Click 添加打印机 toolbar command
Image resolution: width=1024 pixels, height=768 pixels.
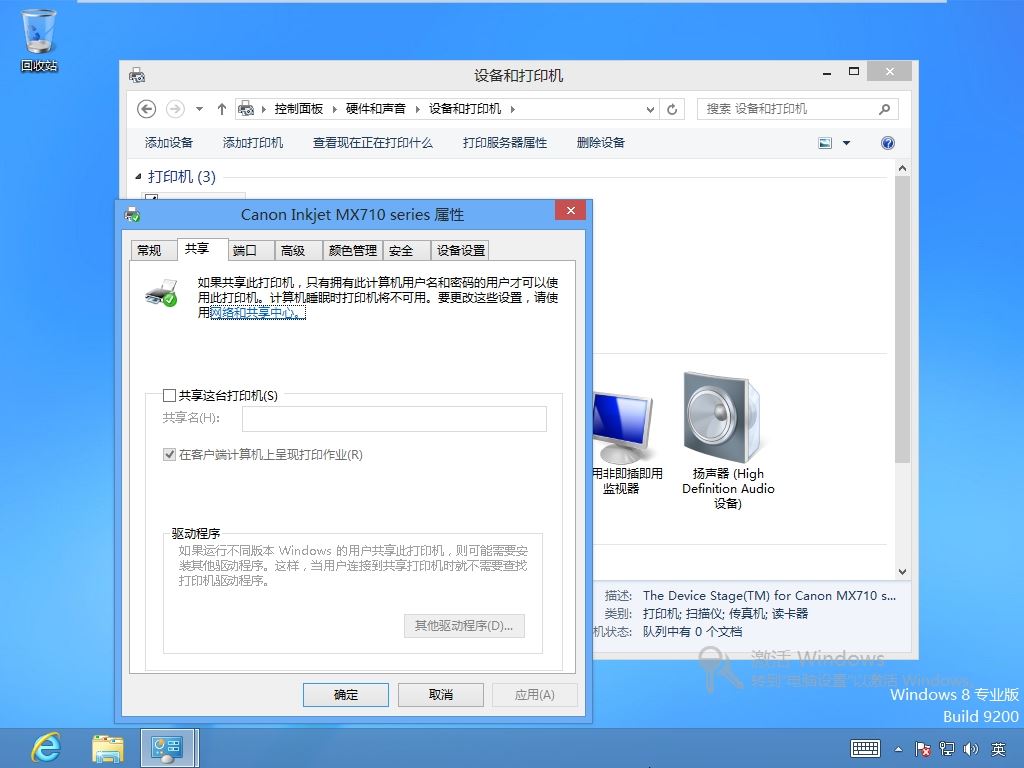[x=253, y=142]
